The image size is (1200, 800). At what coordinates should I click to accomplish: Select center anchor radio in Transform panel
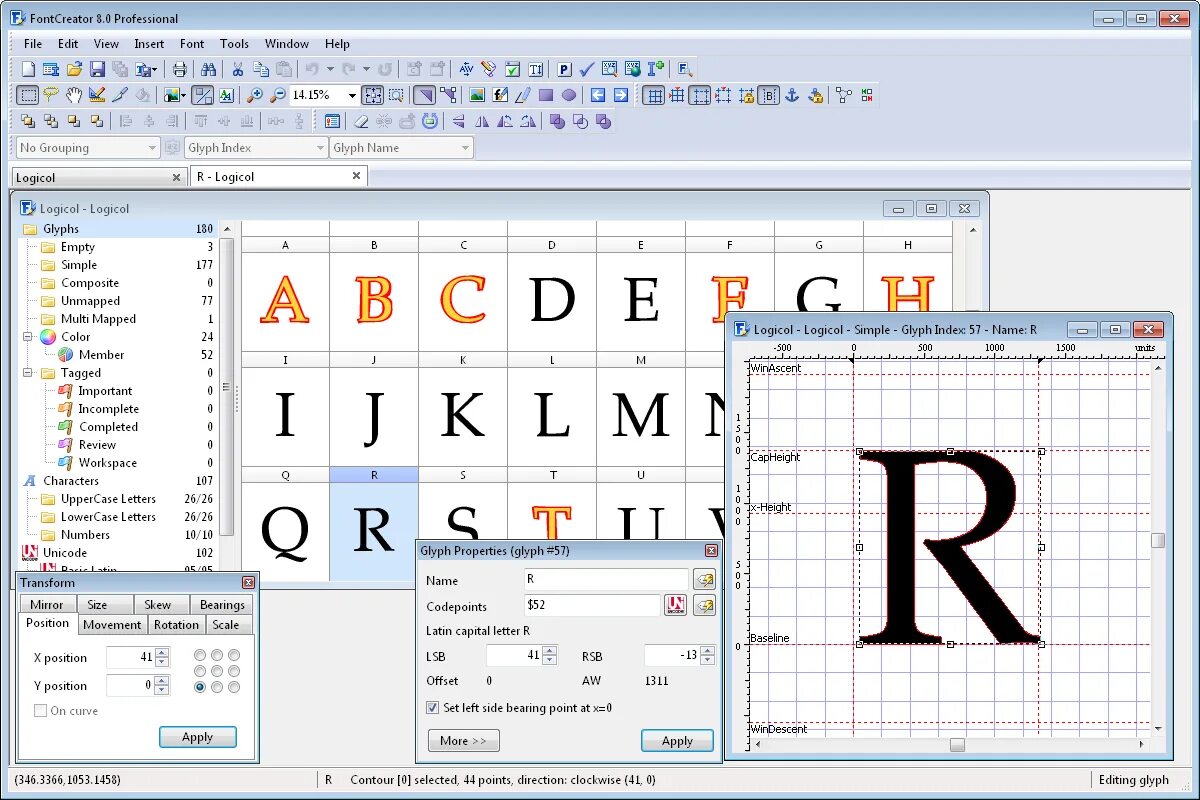point(217,671)
